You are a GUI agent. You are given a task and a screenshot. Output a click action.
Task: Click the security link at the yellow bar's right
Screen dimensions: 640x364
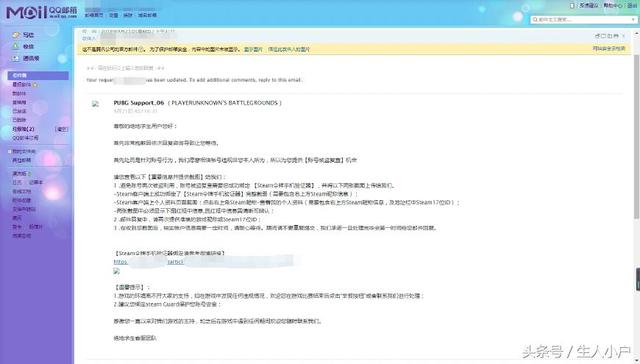click(x=609, y=49)
